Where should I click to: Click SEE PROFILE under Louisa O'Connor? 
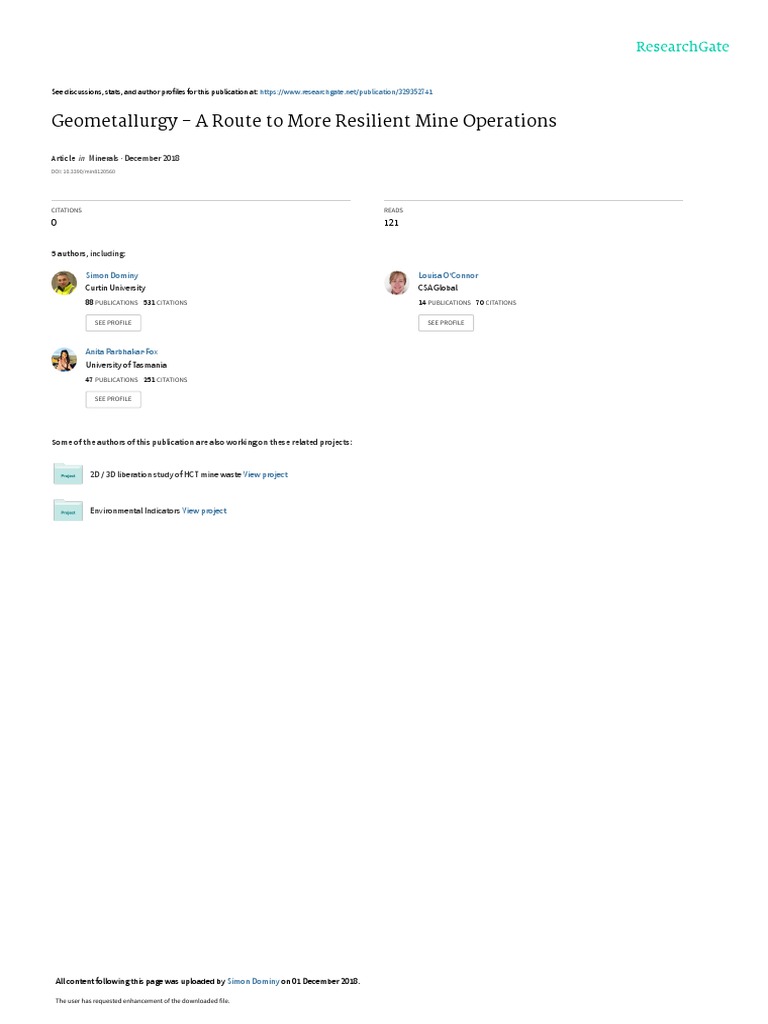coord(446,323)
